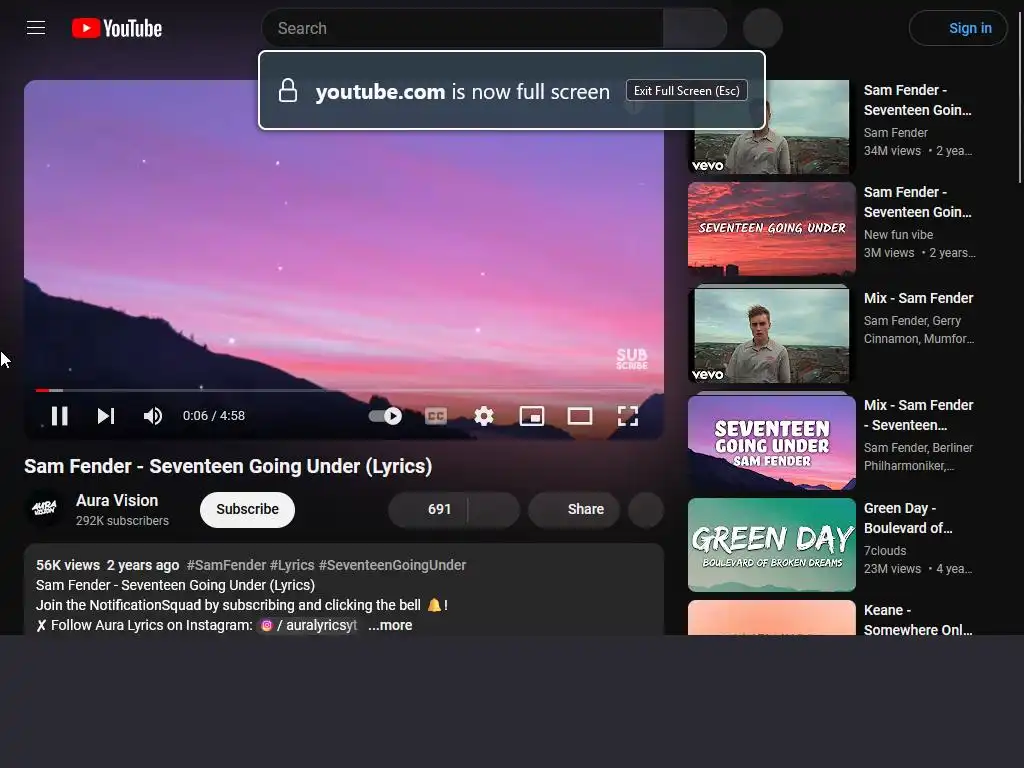The image size is (1024, 768).
Task: Click the video progress bar
Action: [x=344, y=391]
